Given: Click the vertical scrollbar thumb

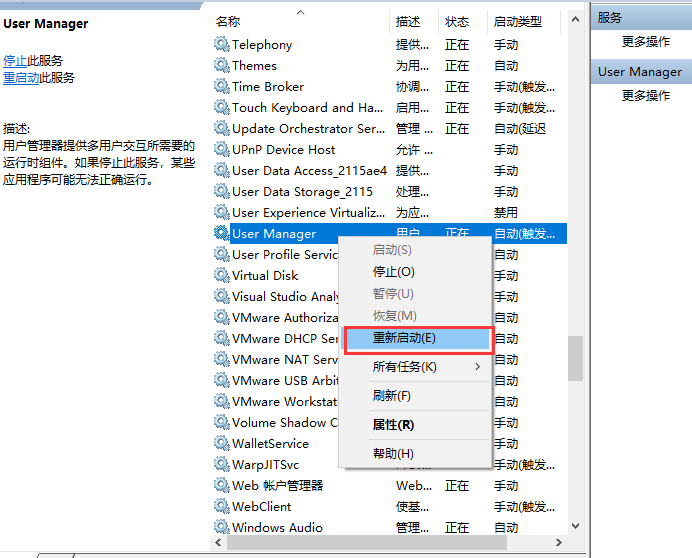Looking at the screenshot, I should coord(575,358).
